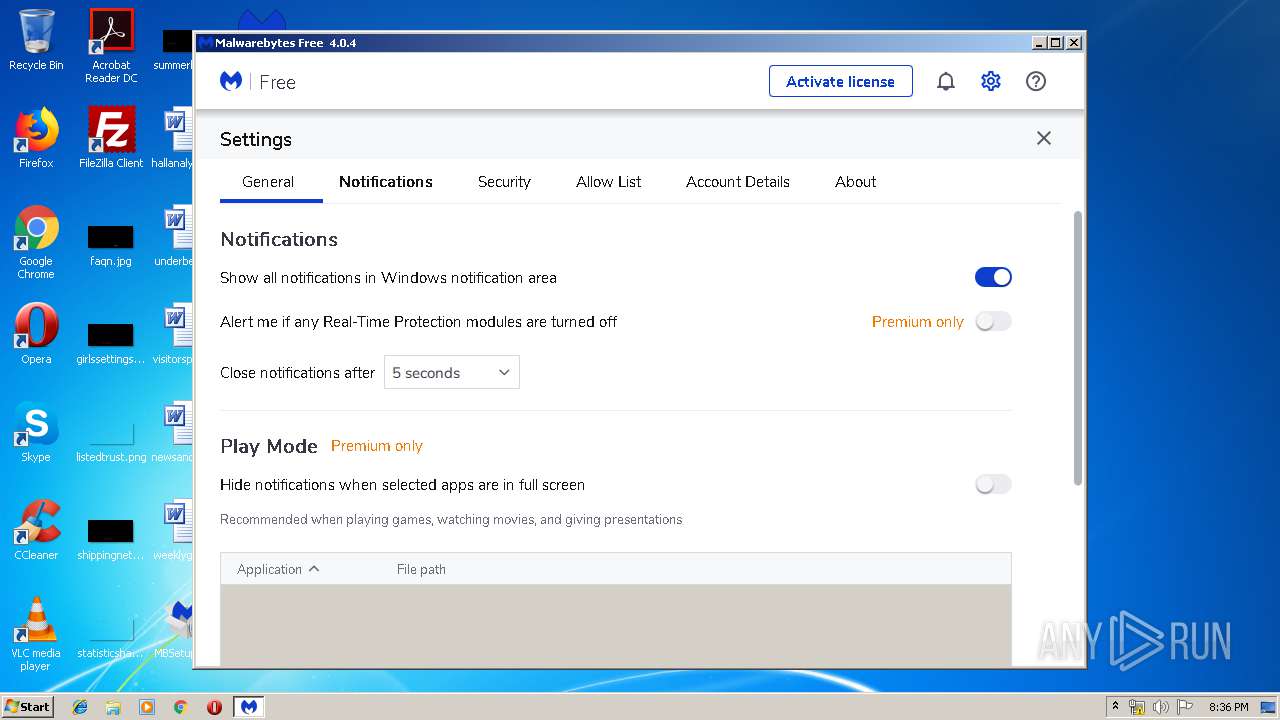
Task: Open Account Details tab
Action: point(738,182)
